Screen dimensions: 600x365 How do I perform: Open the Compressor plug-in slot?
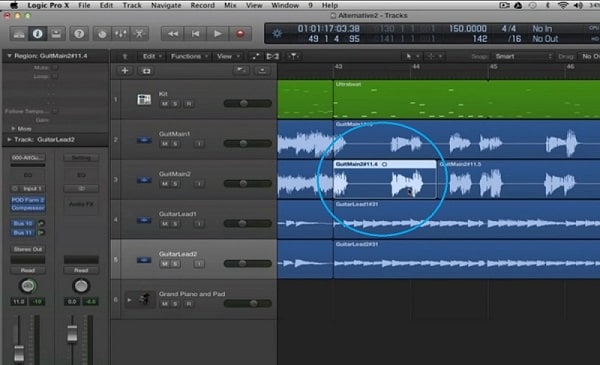(x=28, y=208)
